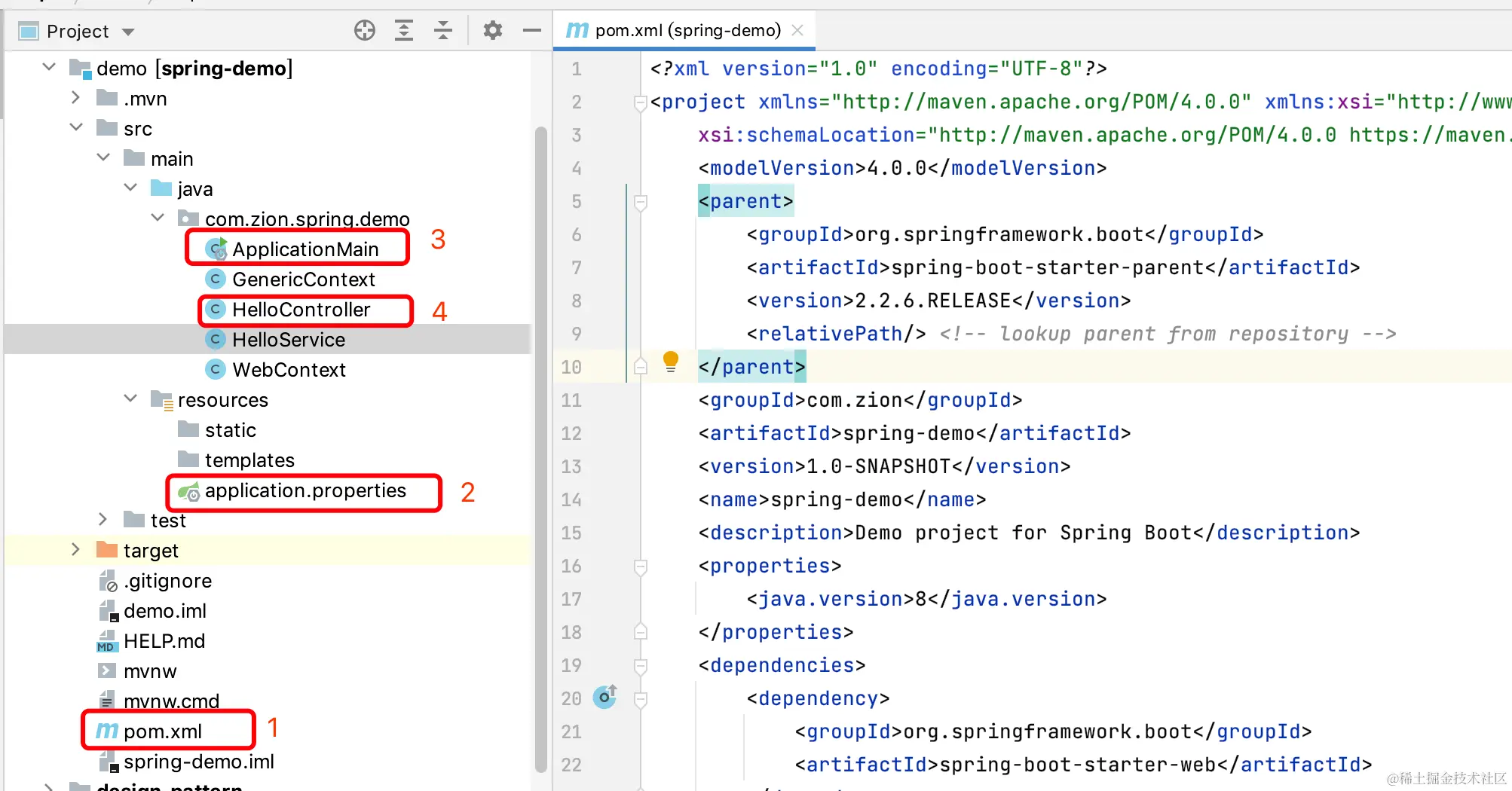
Task: Collapse the com.zion.spring.demo package
Action: pos(158,218)
